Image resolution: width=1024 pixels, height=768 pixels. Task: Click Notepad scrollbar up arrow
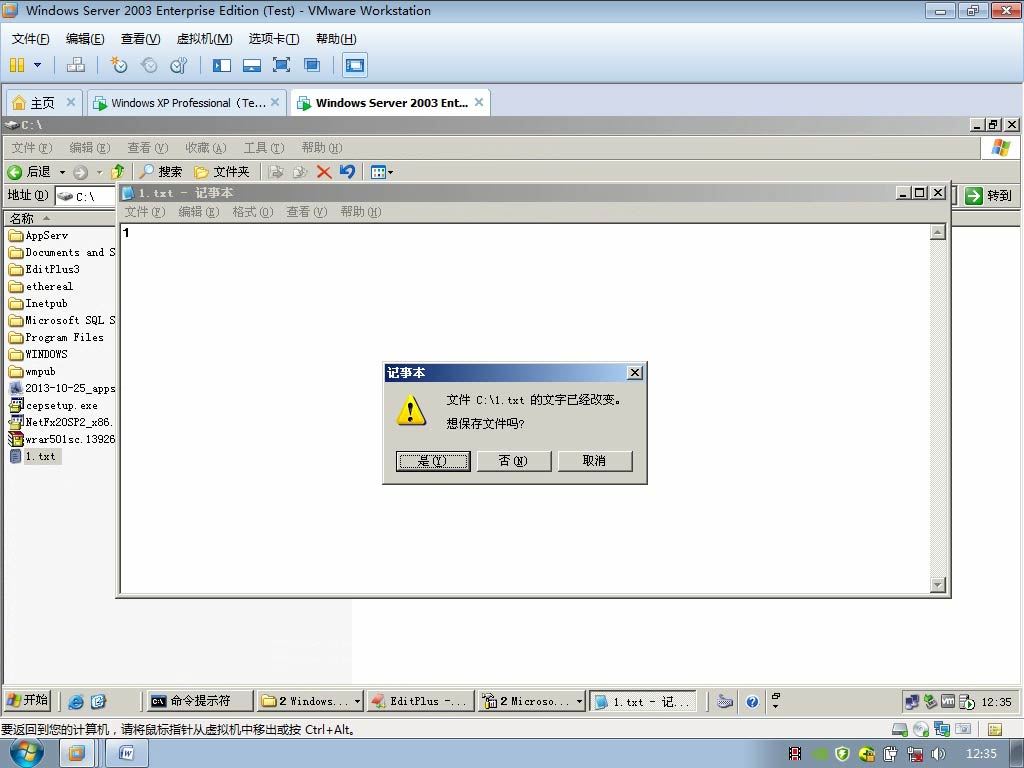click(938, 232)
